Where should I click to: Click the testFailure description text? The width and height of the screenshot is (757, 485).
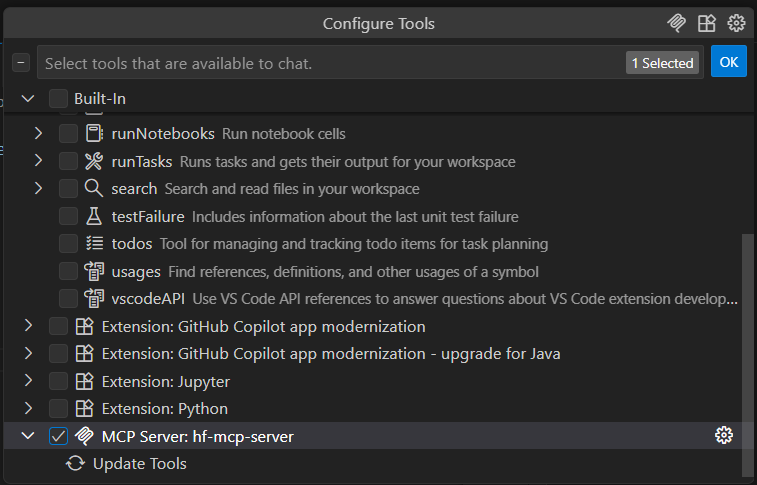355,217
